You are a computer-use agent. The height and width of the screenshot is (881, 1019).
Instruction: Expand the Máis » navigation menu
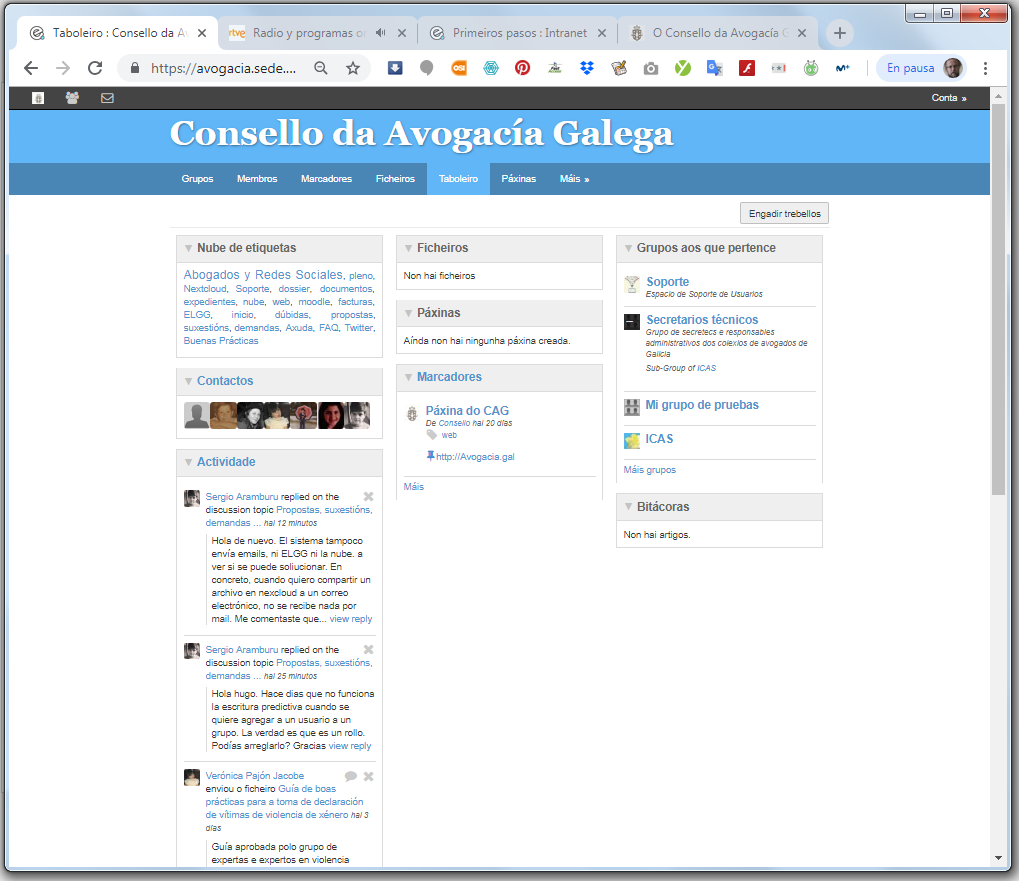pos(574,179)
